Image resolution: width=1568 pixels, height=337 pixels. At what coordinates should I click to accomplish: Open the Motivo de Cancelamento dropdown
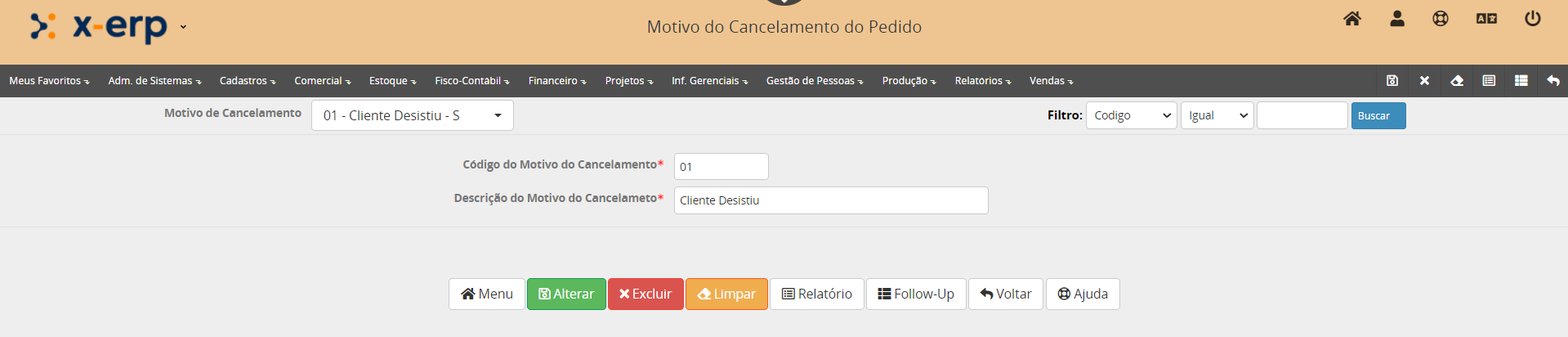tap(412, 115)
